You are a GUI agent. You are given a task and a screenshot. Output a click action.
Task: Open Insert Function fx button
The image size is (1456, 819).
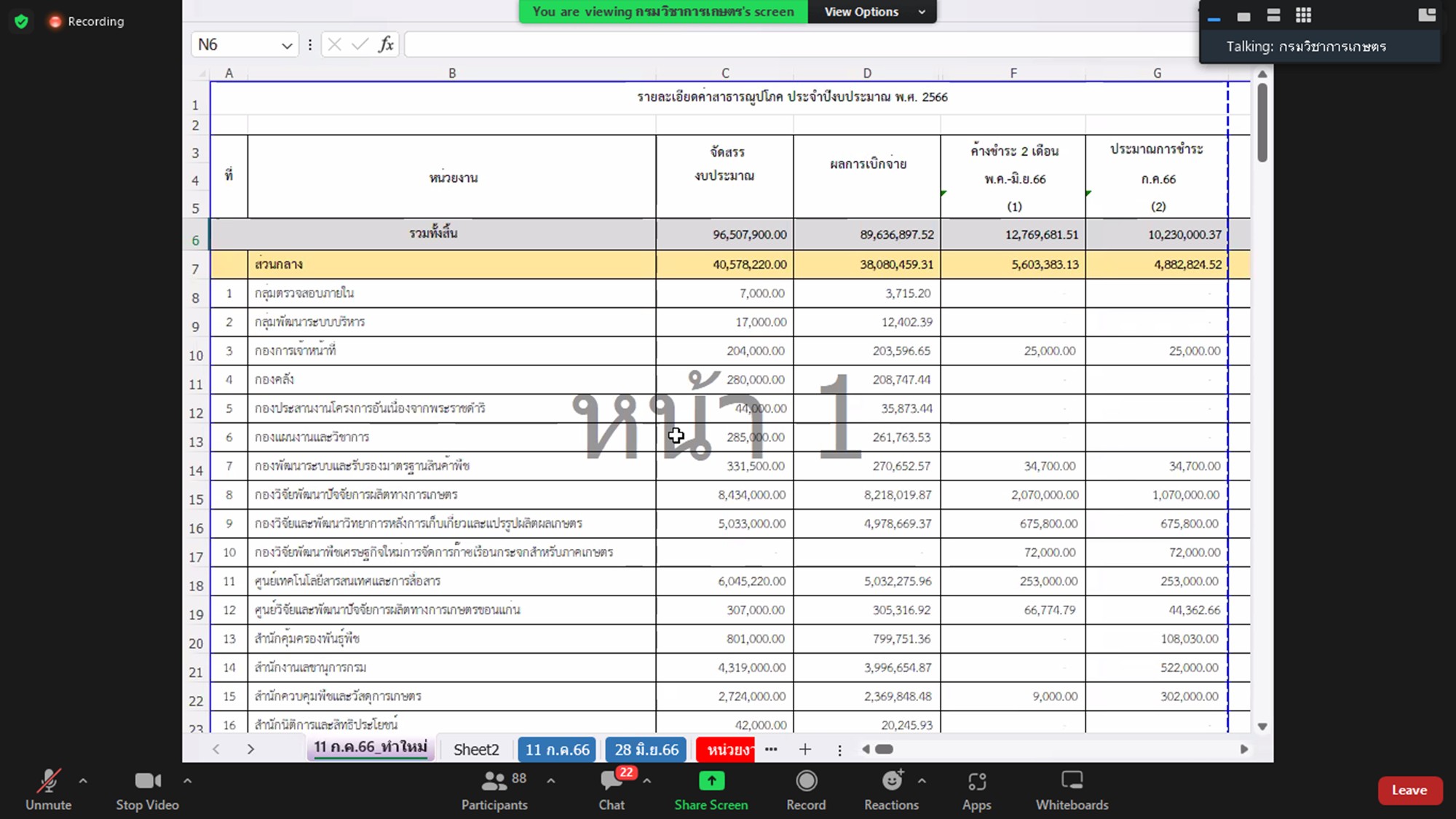click(386, 44)
